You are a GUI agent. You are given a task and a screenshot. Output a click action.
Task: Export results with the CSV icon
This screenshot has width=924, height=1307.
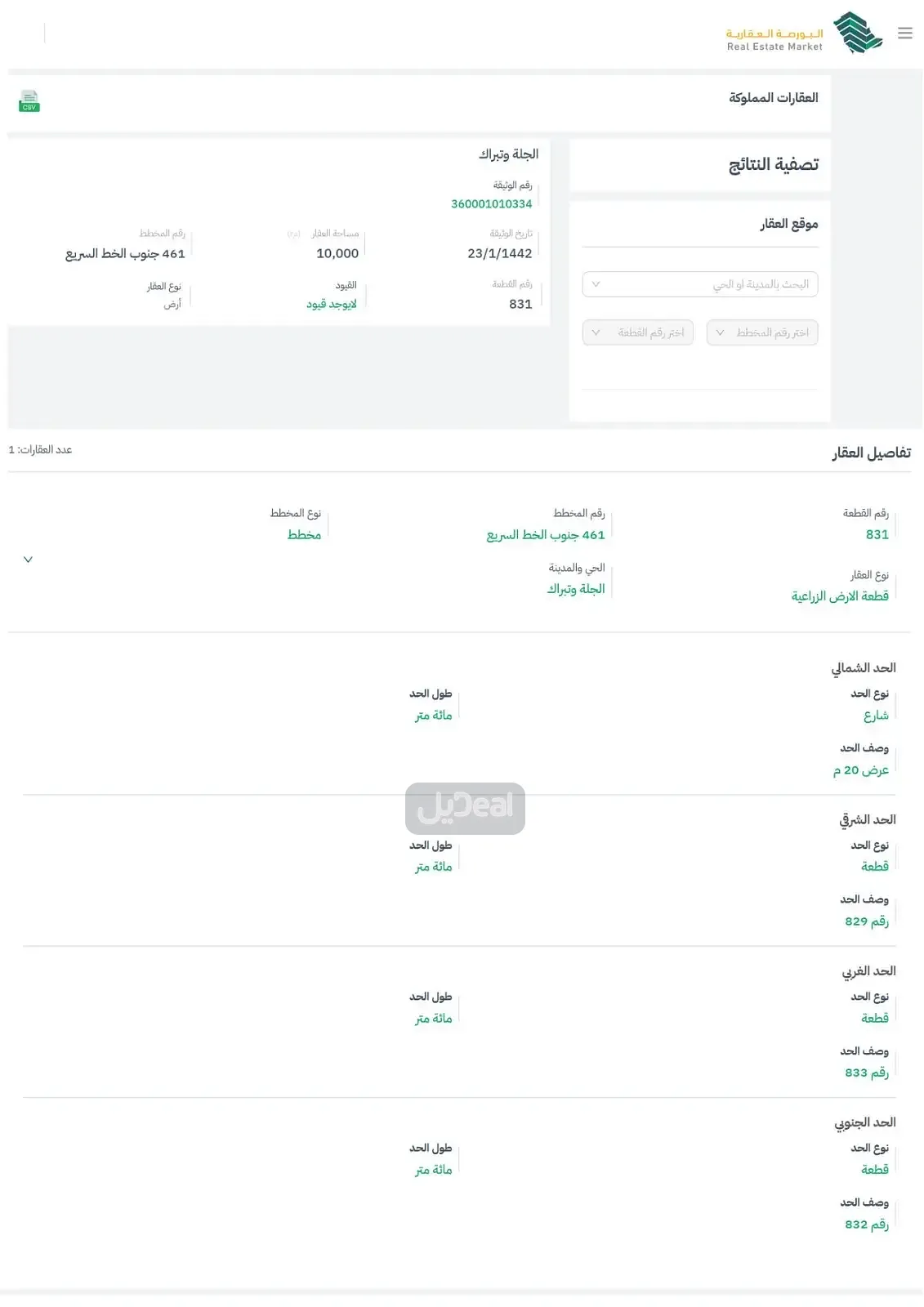29,101
